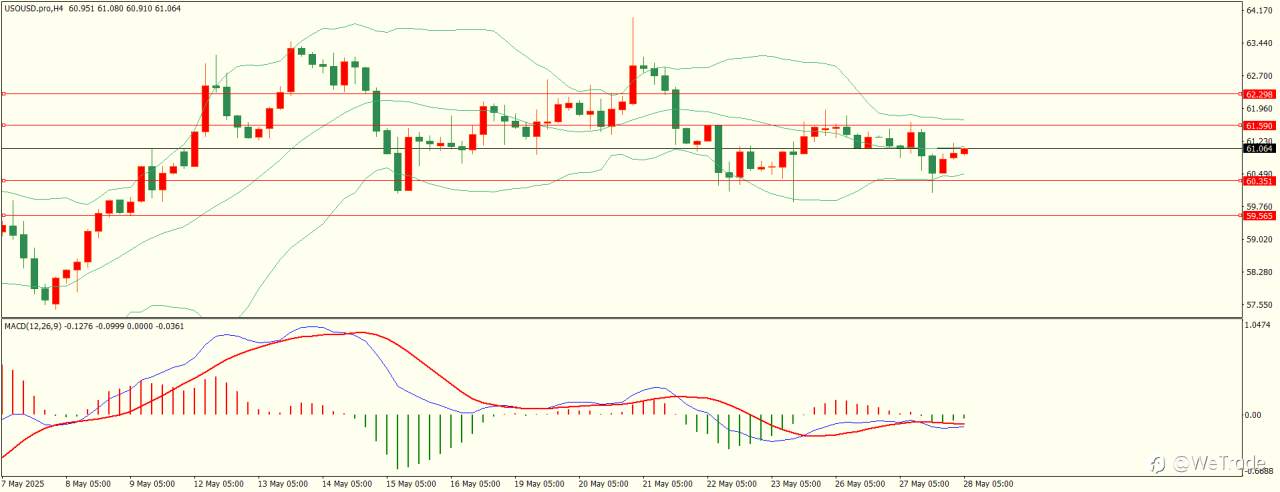The height and width of the screenshot is (492, 1280).
Task: Click the 57.550 price scale value
Action: [x=1258, y=304]
